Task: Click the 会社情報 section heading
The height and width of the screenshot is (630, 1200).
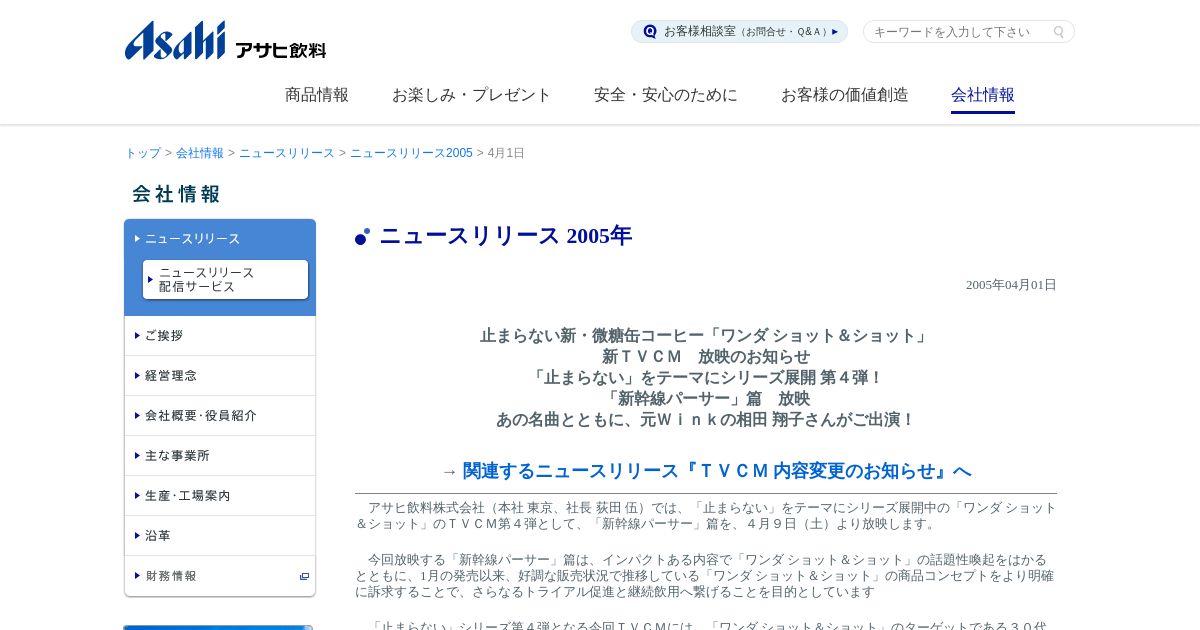Action: pos(176,194)
